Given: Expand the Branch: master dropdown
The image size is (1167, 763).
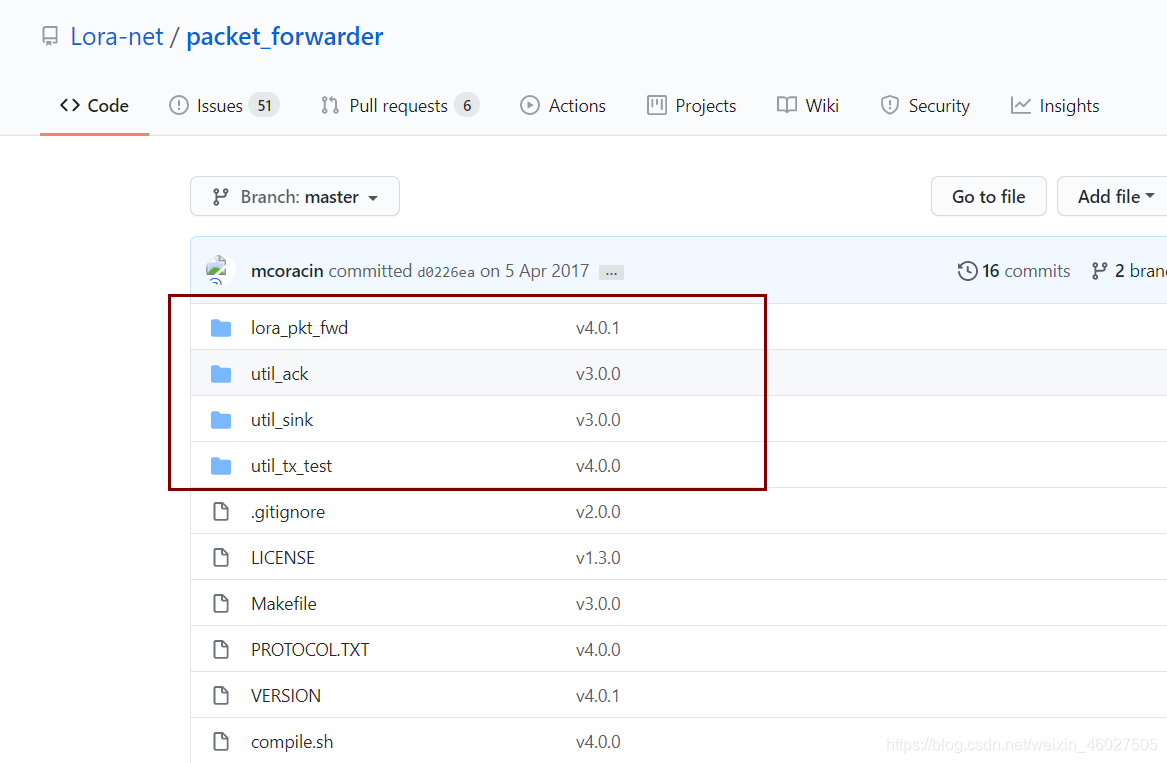Looking at the screenshot, I should (295, 197).
